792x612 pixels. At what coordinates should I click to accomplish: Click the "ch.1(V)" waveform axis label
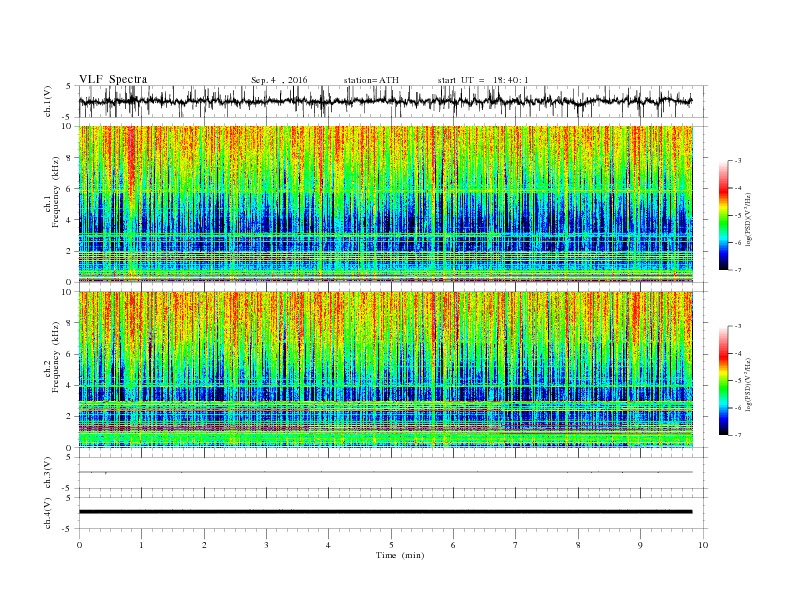[48, 101]
